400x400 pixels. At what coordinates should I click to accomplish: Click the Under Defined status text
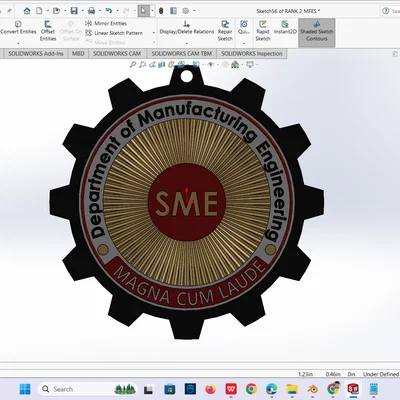(381, 374)
